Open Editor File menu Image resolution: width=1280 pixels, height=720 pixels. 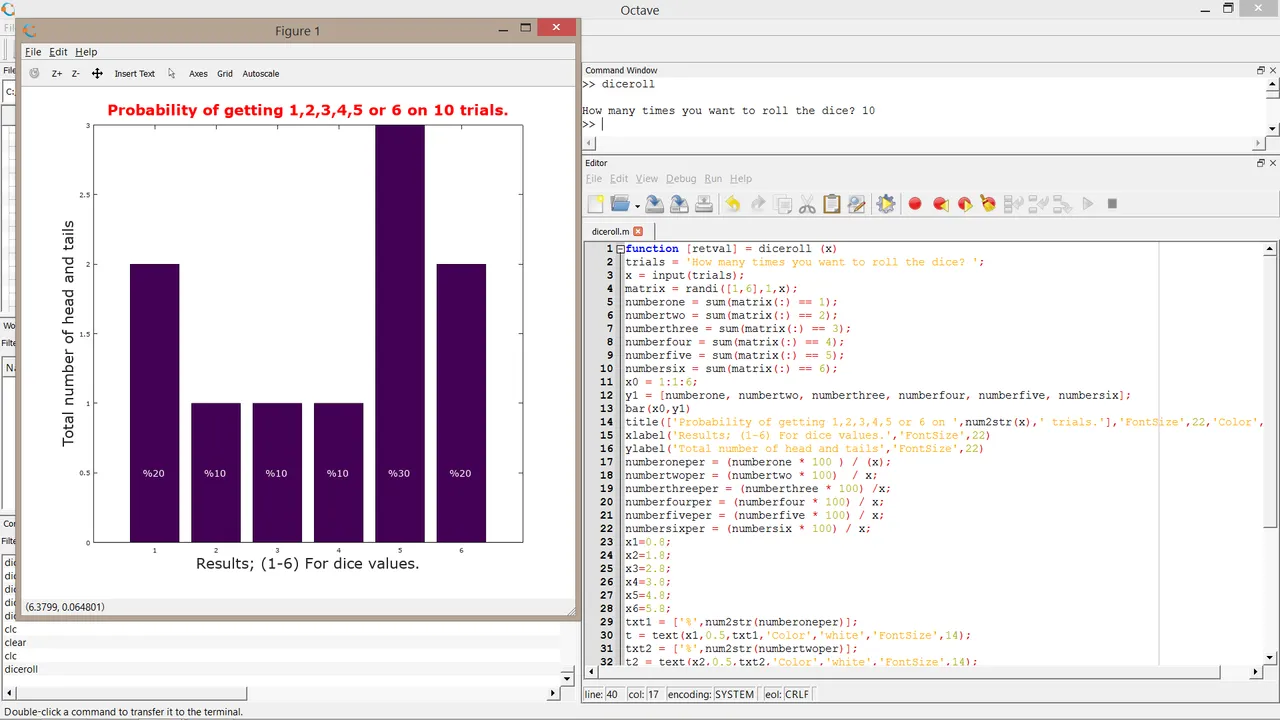594,179
